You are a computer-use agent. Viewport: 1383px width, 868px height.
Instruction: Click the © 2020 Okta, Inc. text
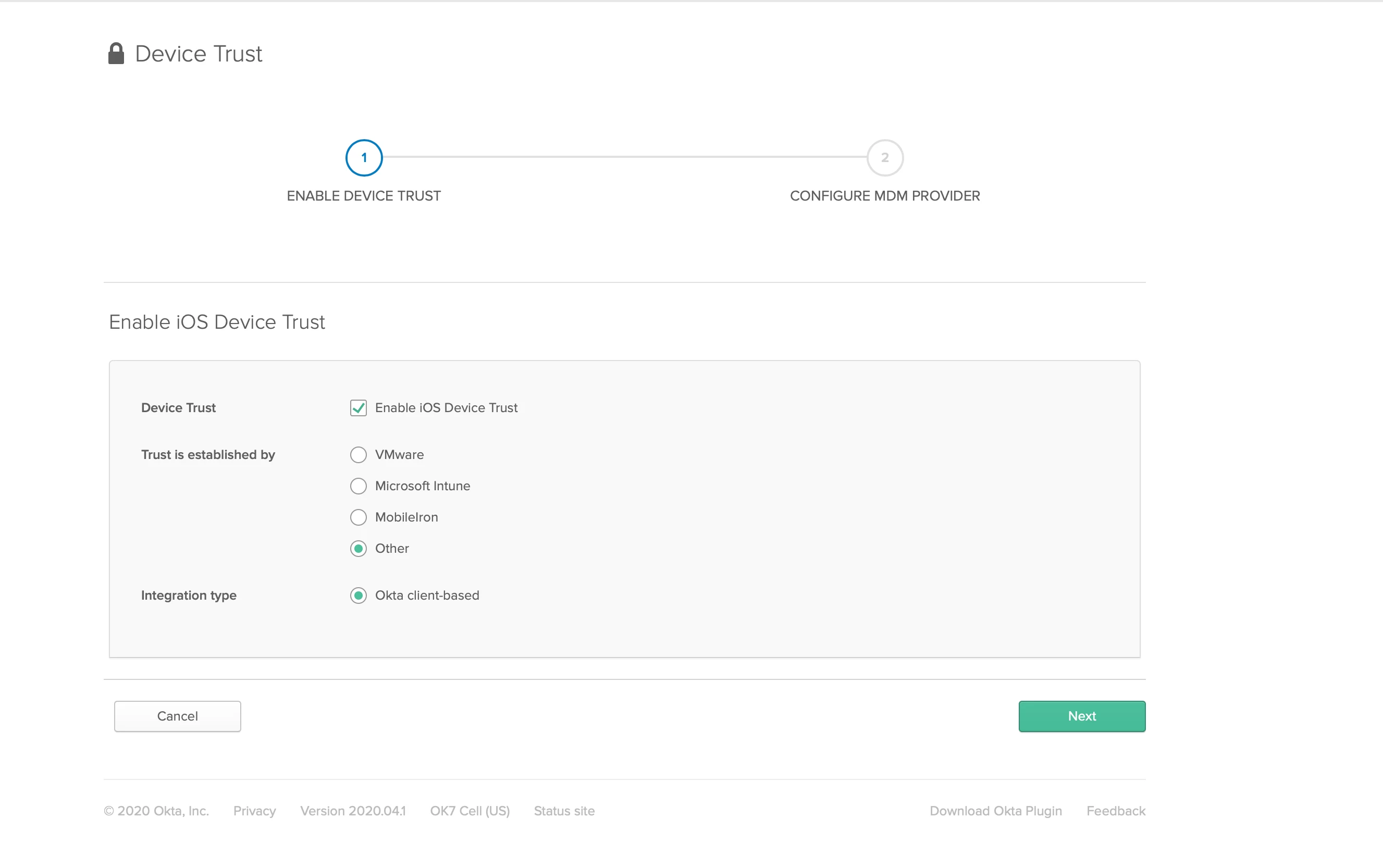point(156,811)
